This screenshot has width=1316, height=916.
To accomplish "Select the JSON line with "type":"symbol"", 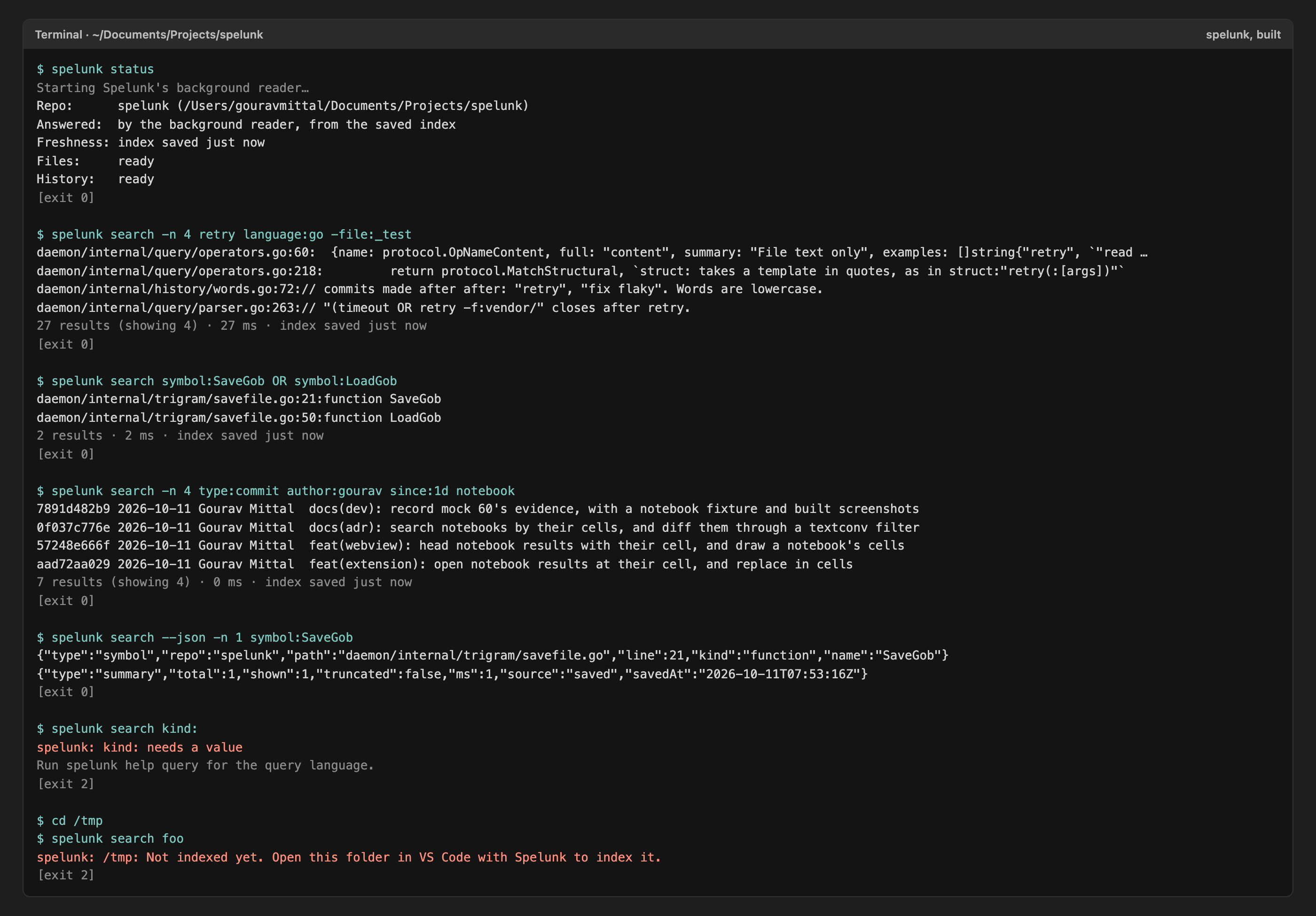I will point(493,655).
